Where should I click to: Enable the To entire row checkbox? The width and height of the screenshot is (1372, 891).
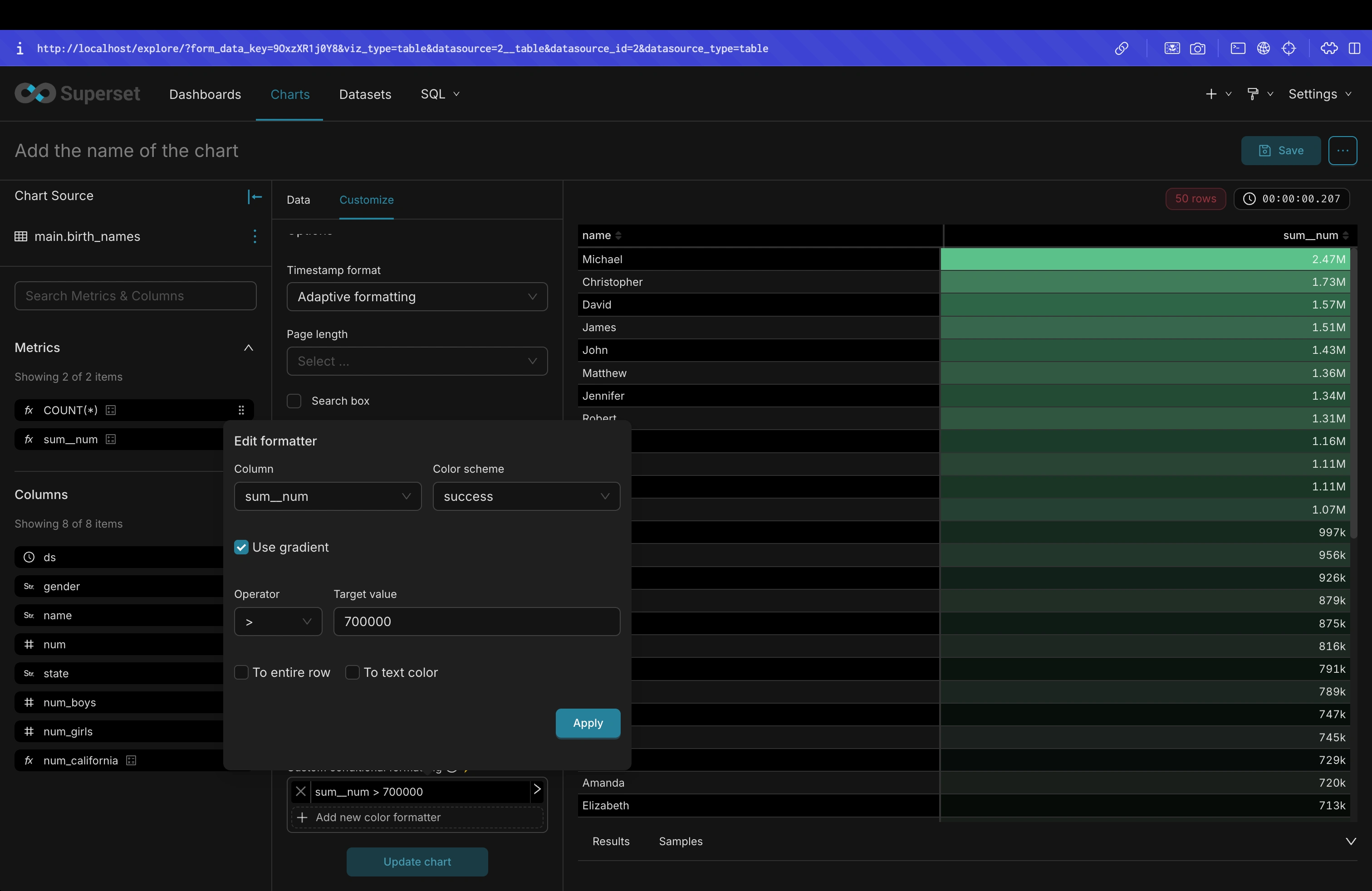point(241,672)
